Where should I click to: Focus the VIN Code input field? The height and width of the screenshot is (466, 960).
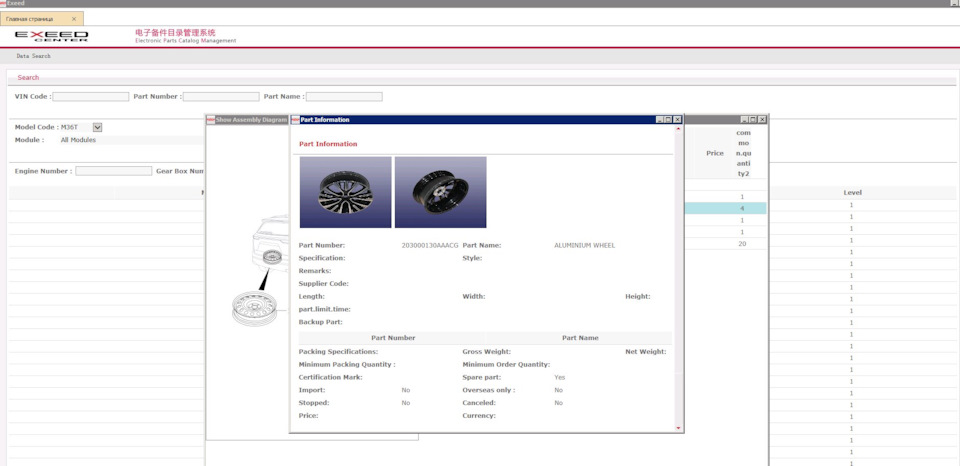pos(91,97)
